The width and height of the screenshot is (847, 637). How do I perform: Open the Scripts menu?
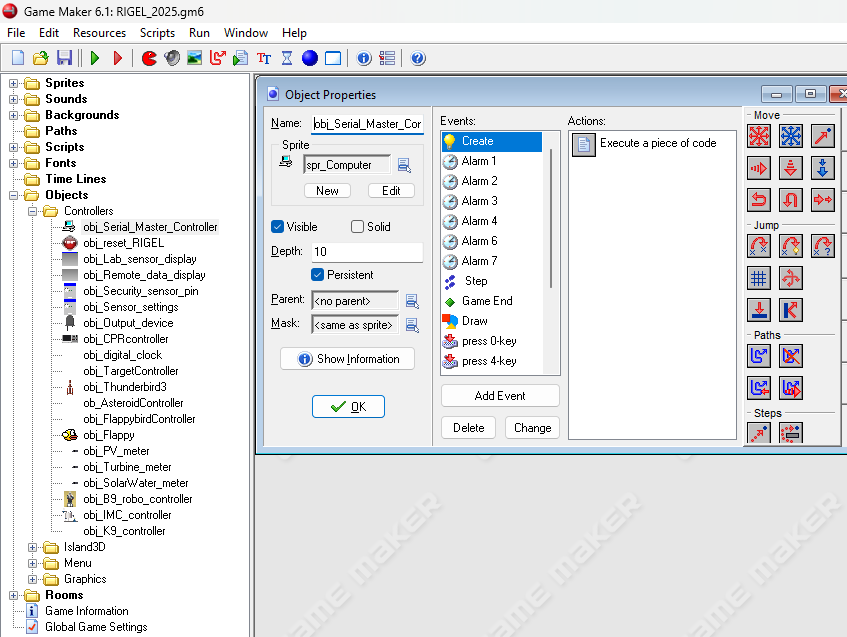tap(157, 33)
